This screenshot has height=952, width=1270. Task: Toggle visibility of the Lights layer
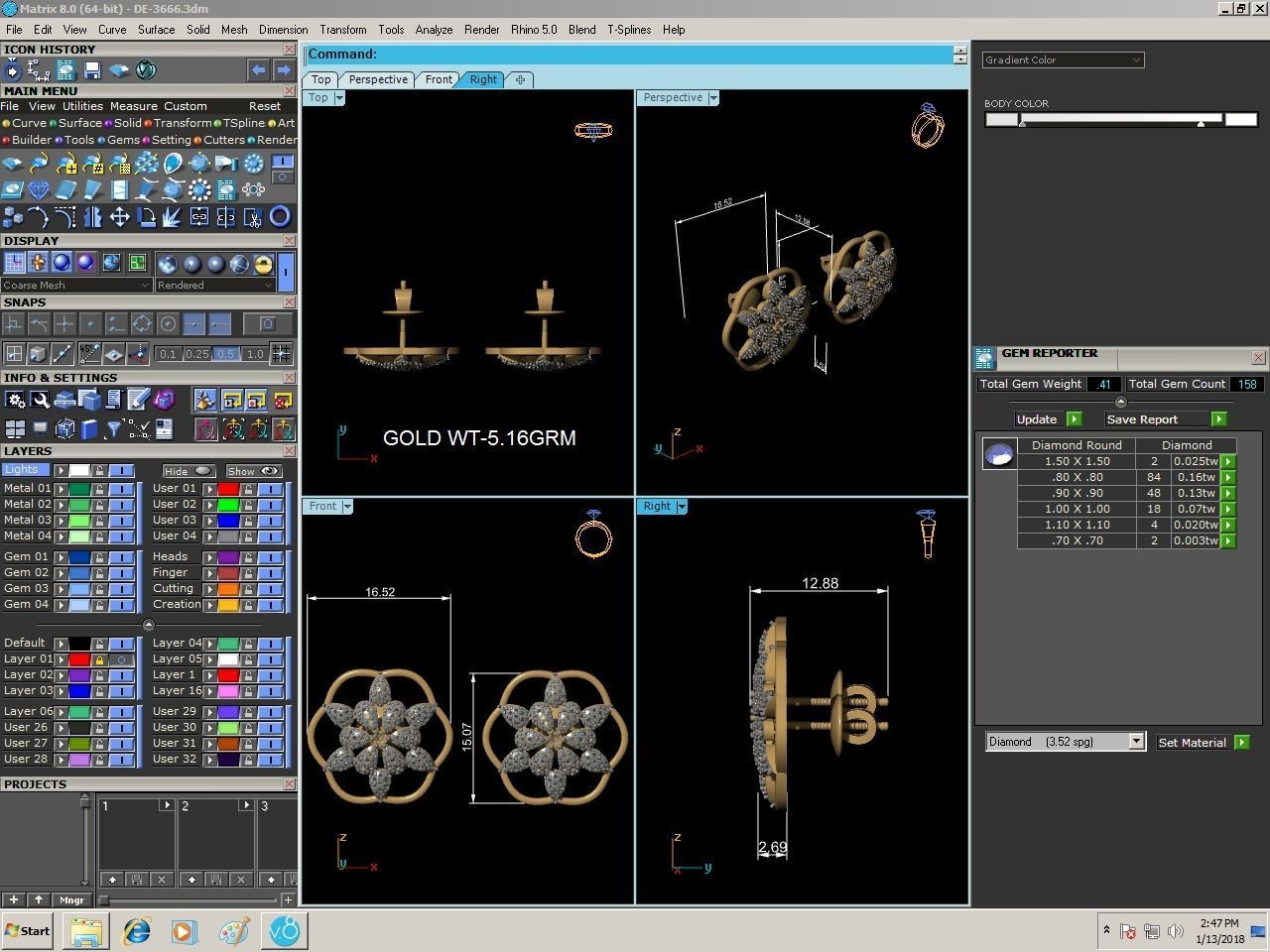point(122,470)
